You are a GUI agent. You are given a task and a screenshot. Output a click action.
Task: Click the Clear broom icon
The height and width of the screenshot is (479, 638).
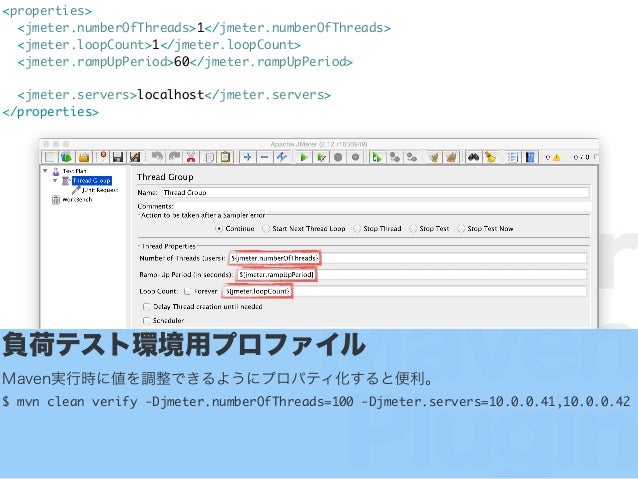click(x=434, y=157)
